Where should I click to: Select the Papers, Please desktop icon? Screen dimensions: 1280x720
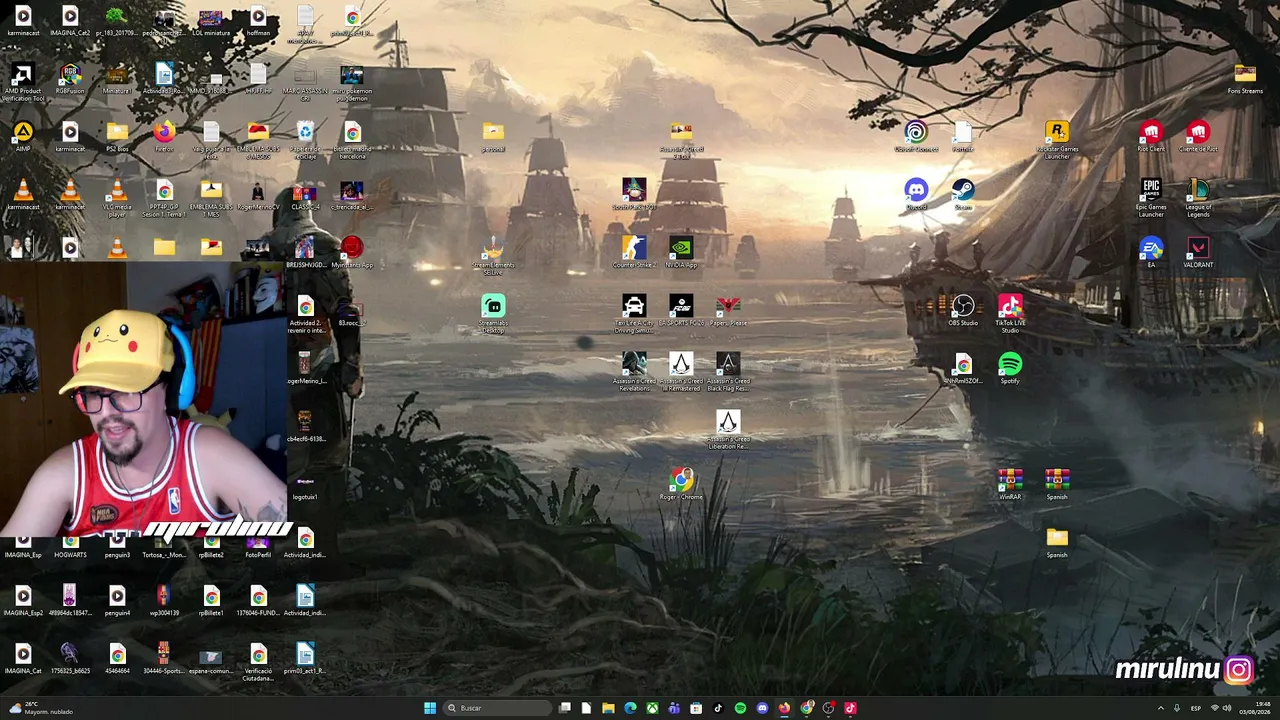pos(728,310)
